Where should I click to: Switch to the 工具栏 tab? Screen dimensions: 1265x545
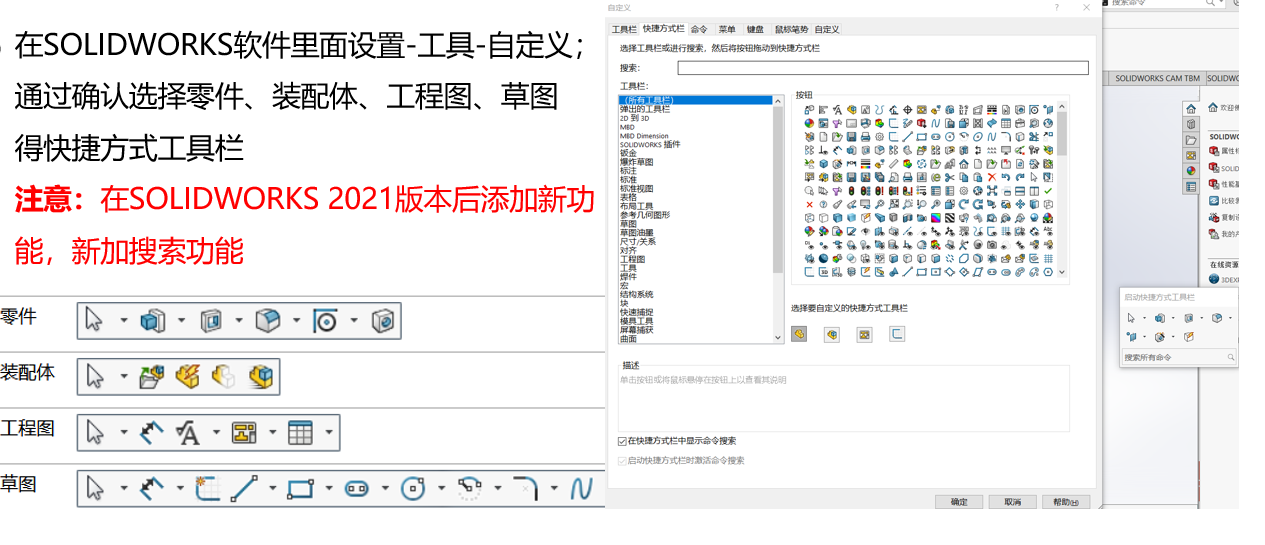click(624, 30)
